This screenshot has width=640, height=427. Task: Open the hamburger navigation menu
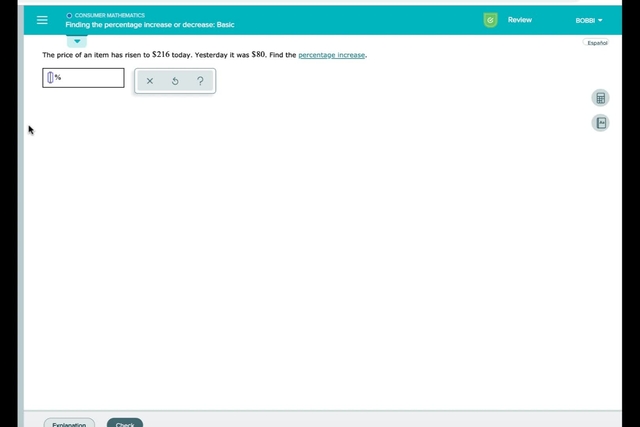point(42,20)
